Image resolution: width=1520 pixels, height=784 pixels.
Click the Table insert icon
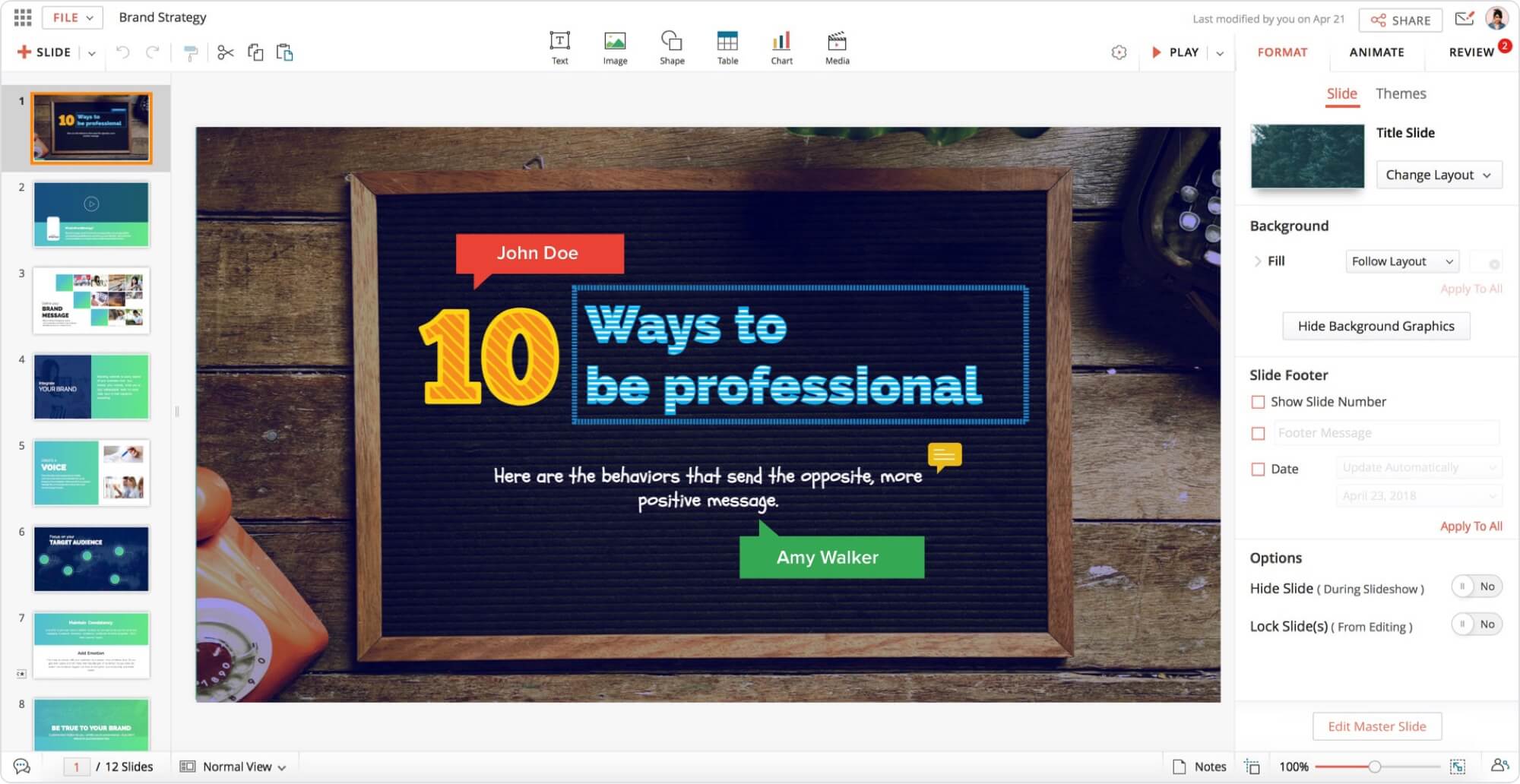click(727, 42)
